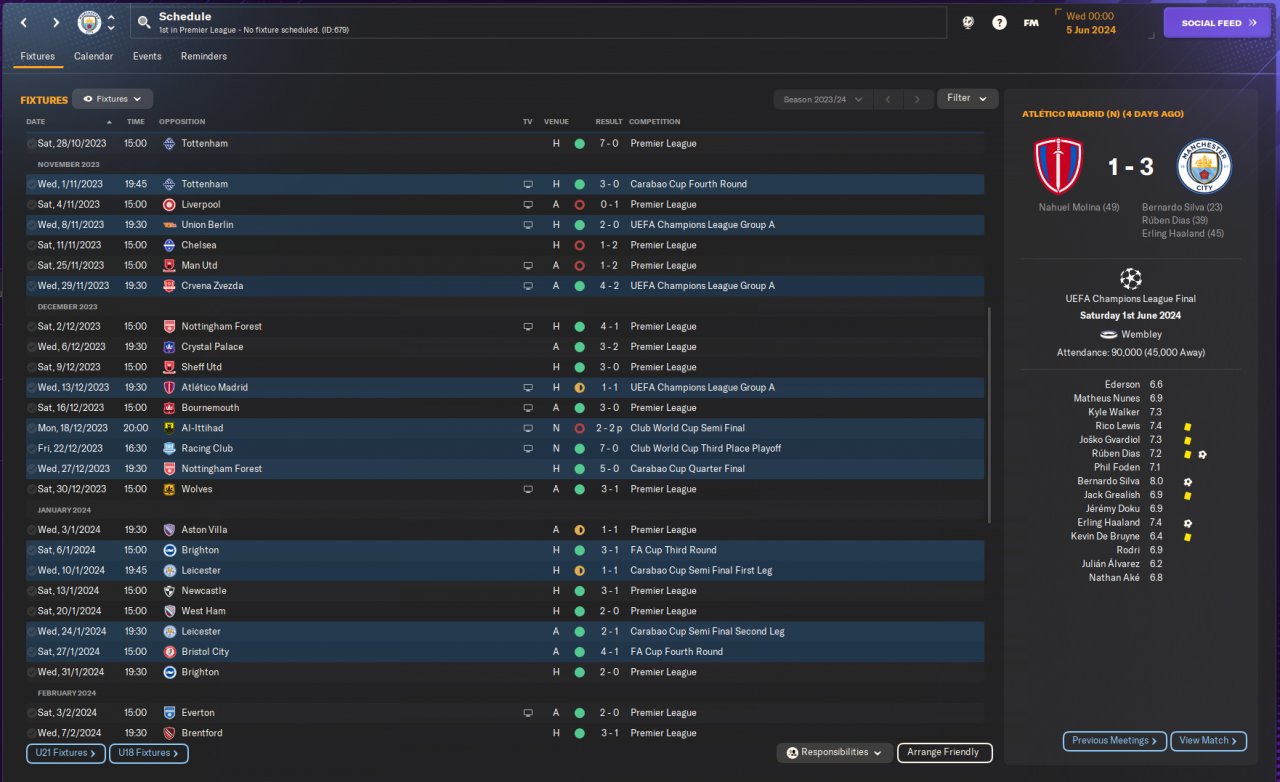The height and width of the screenshot is (782, 1280).
Task: Click the Bournemouth club badge
Action: (169, 408)
